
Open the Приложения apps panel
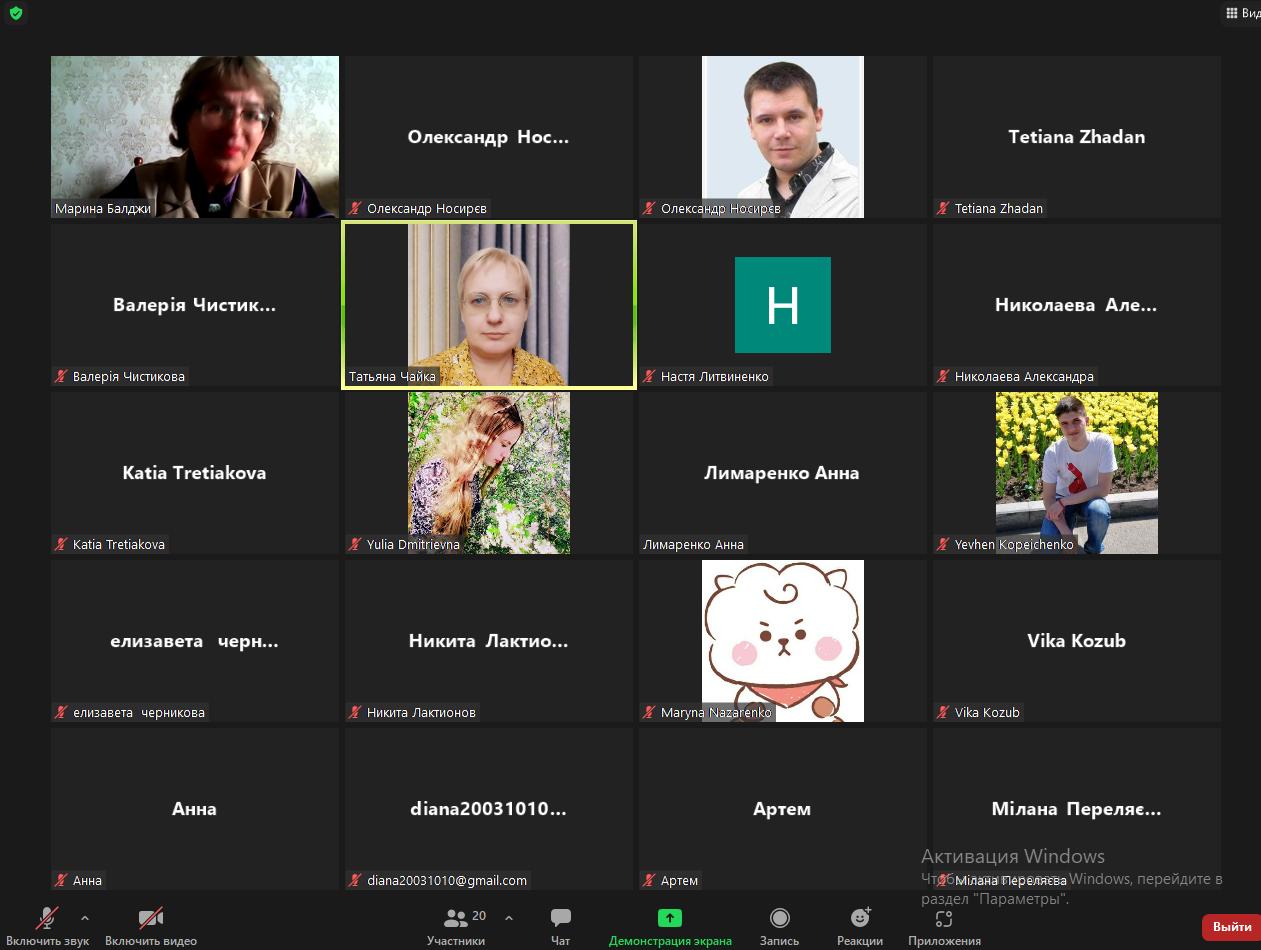pos(944,925)
